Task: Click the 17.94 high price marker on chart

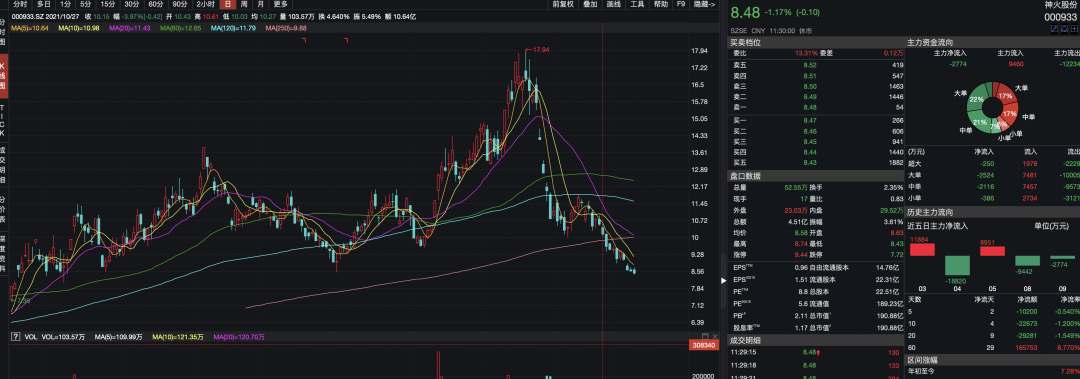Action: click(x=539, y=50)
